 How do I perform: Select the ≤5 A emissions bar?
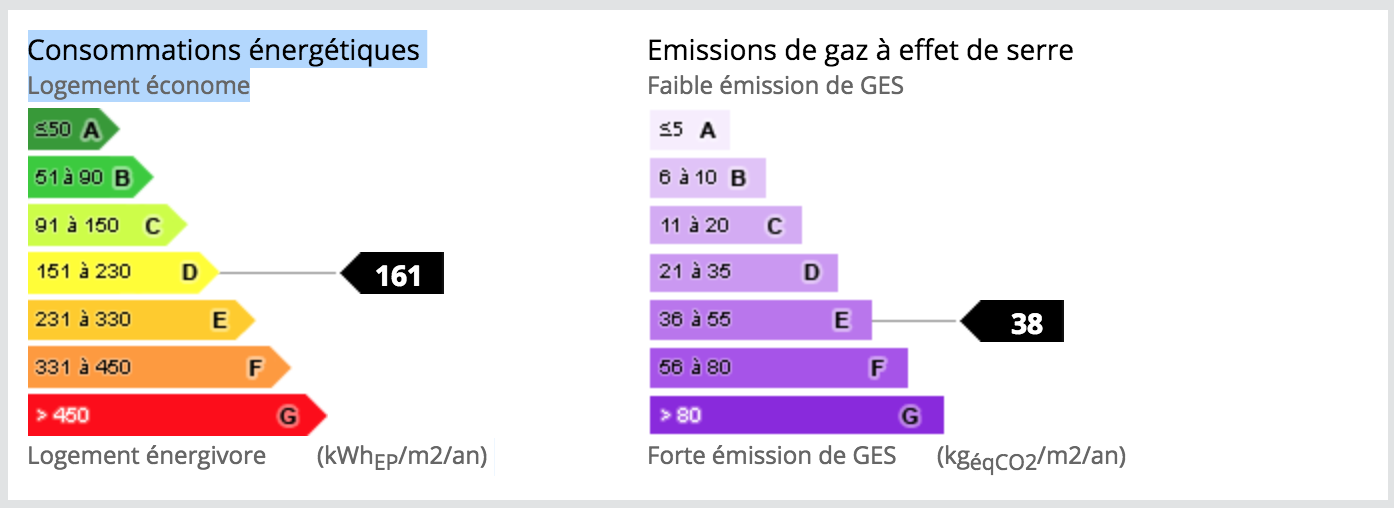tap(689, 130)
